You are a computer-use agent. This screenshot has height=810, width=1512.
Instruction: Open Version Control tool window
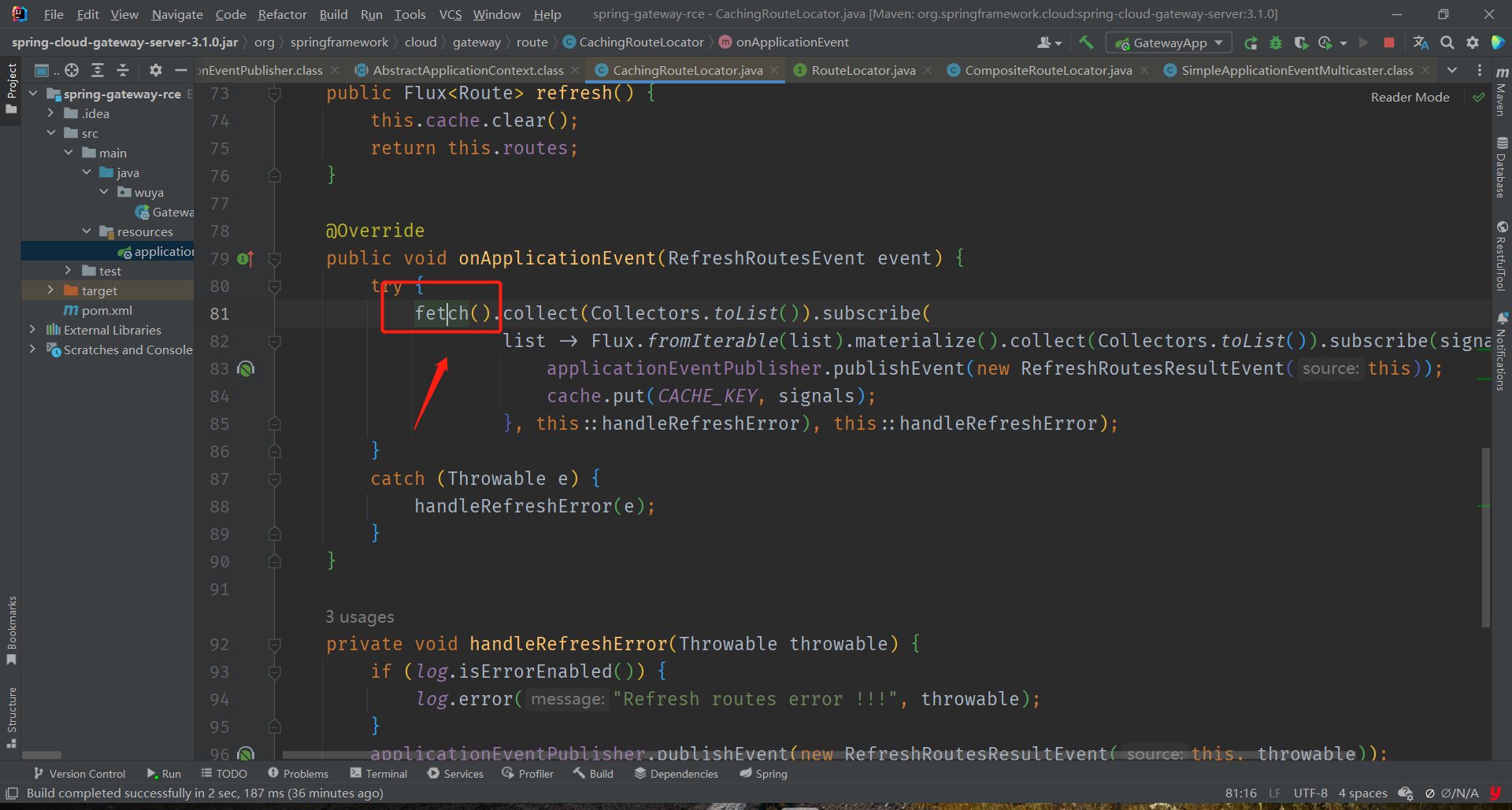point(79,774)
